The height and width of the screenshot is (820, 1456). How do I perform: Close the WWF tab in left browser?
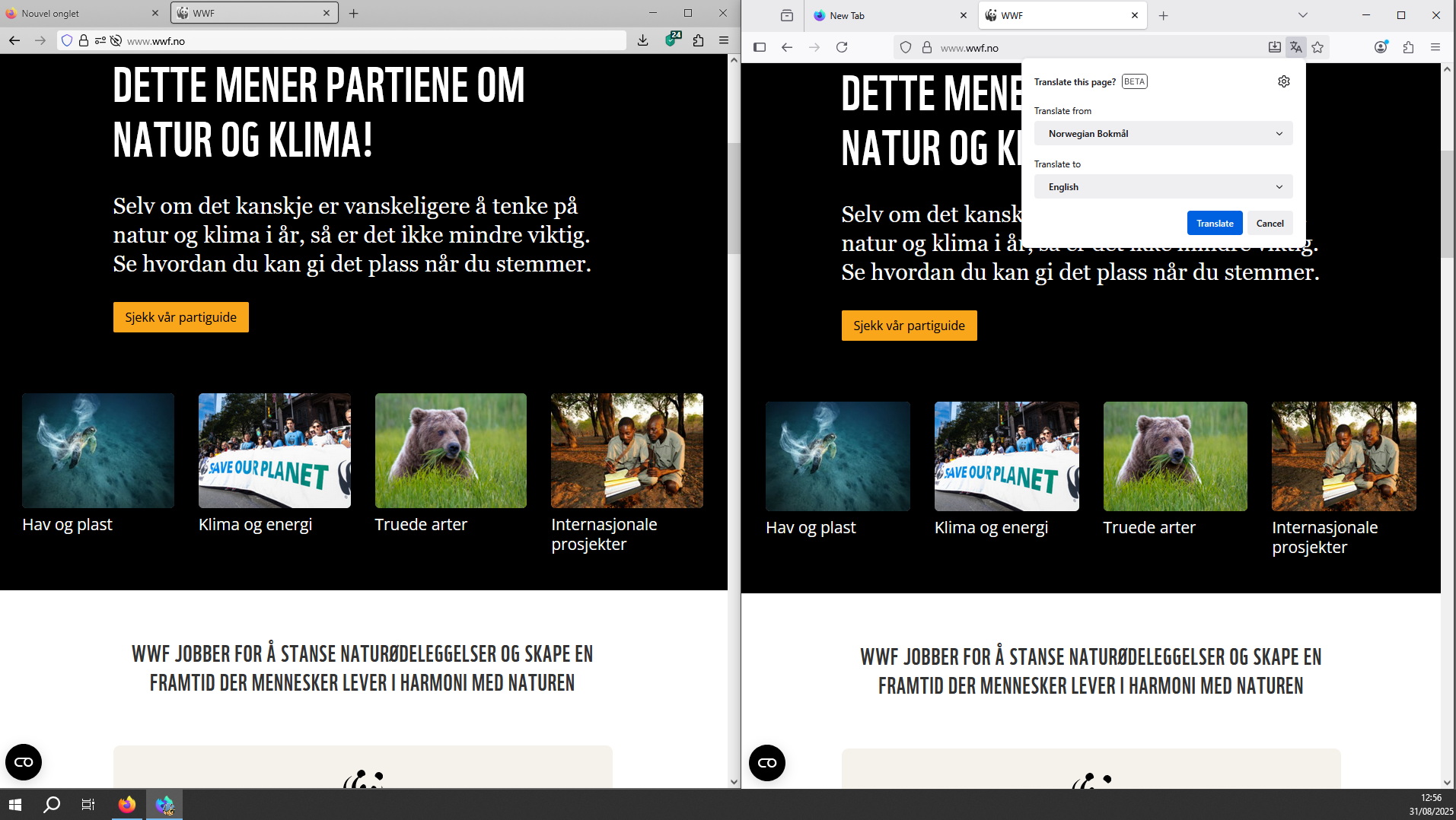point(327,13)
